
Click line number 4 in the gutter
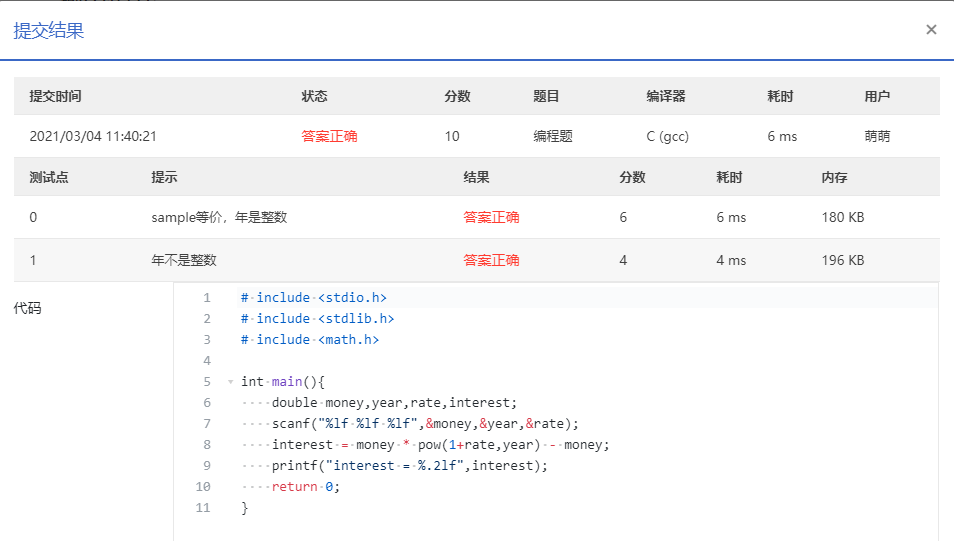tap(207, 361)
